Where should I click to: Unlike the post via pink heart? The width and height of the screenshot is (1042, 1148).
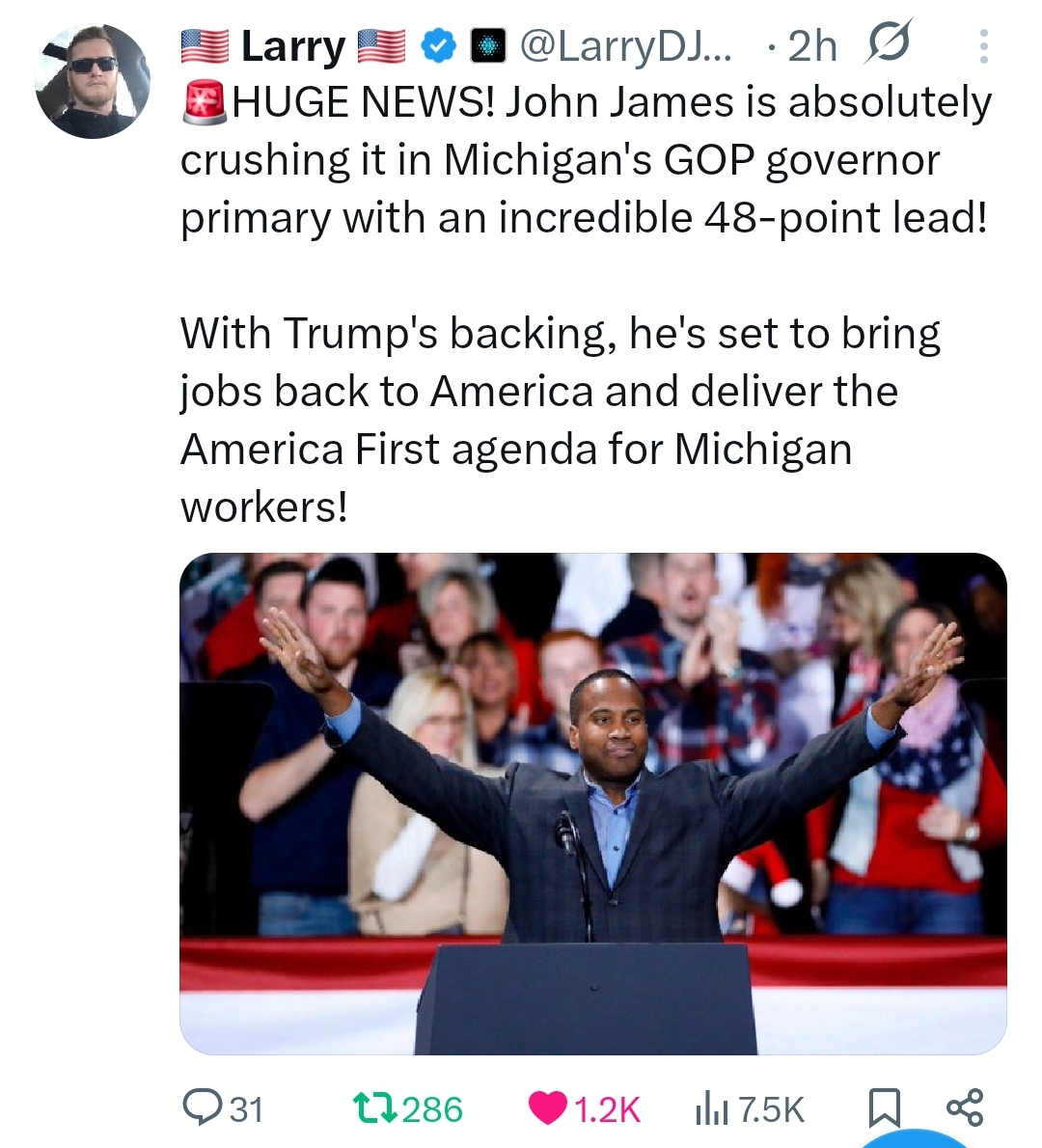pos(548,1107)
